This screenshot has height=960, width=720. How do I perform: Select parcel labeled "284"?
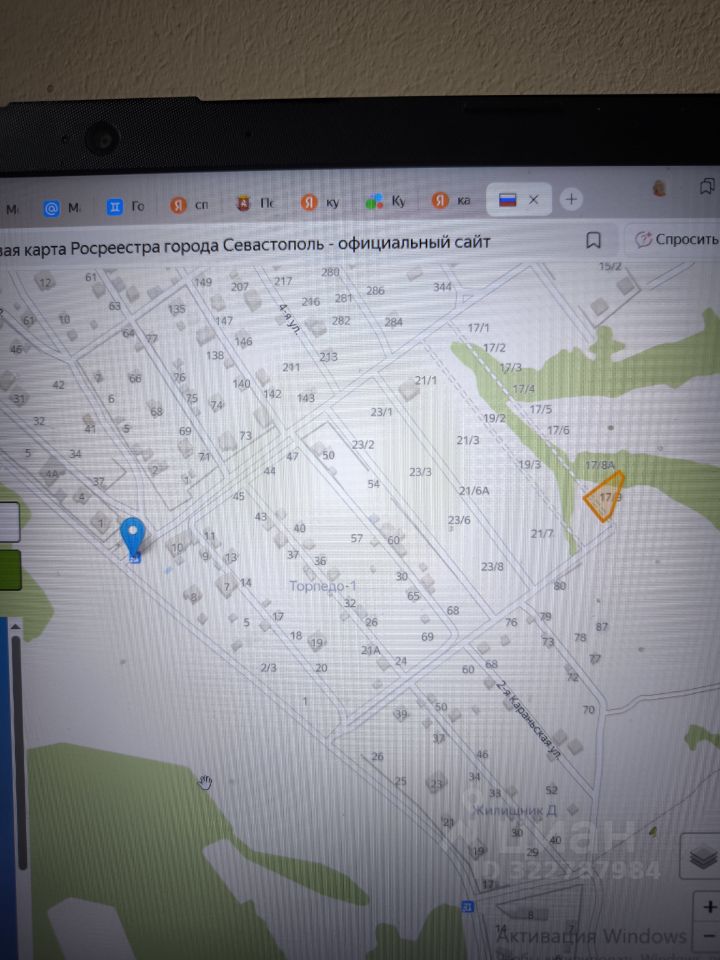[394, 321]
